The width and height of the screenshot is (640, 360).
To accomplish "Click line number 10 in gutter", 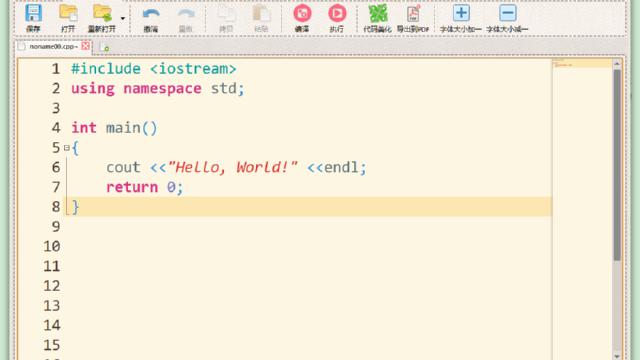I will click(x=52, y=247).
